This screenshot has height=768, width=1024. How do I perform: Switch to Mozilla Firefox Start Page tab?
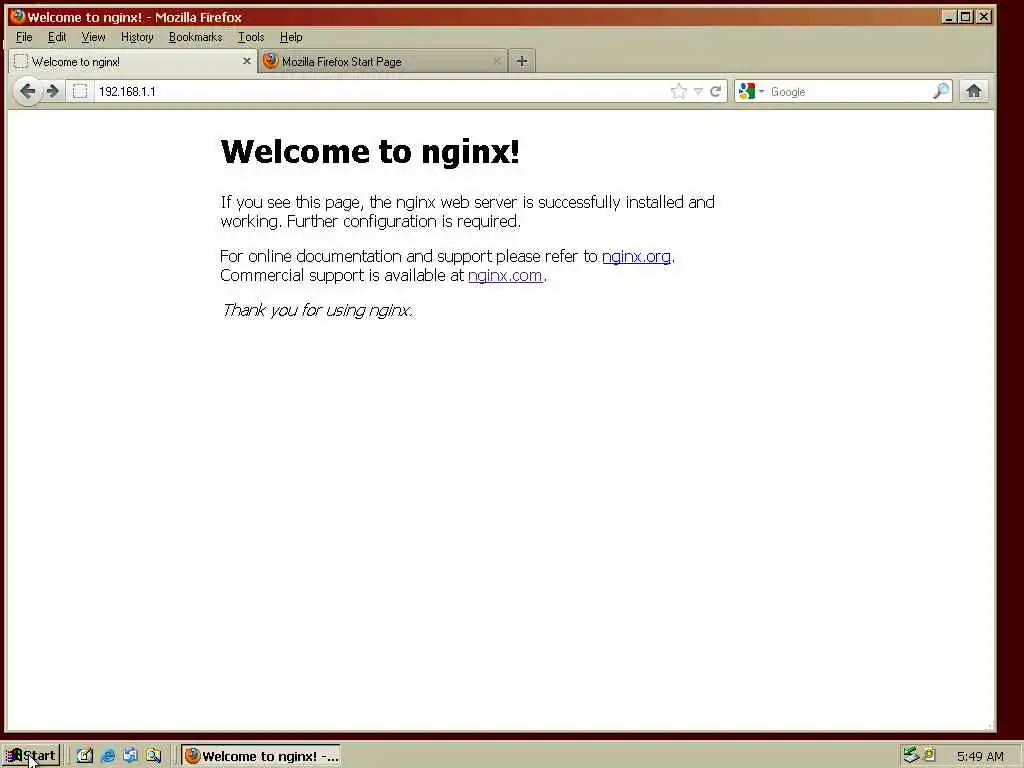pos(382,61)
